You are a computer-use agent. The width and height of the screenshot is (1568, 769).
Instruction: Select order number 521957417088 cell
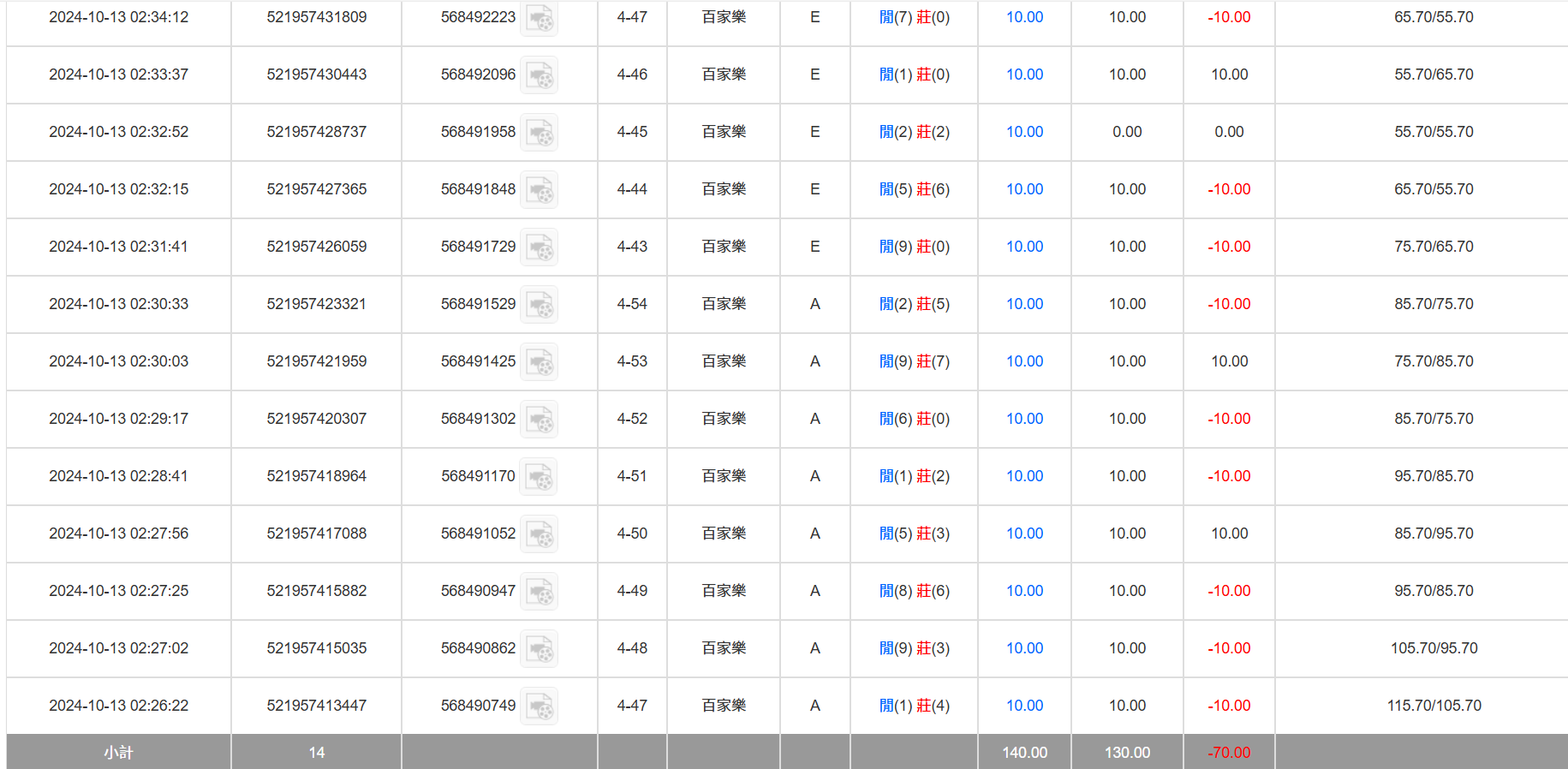click(x=316, y=534)
